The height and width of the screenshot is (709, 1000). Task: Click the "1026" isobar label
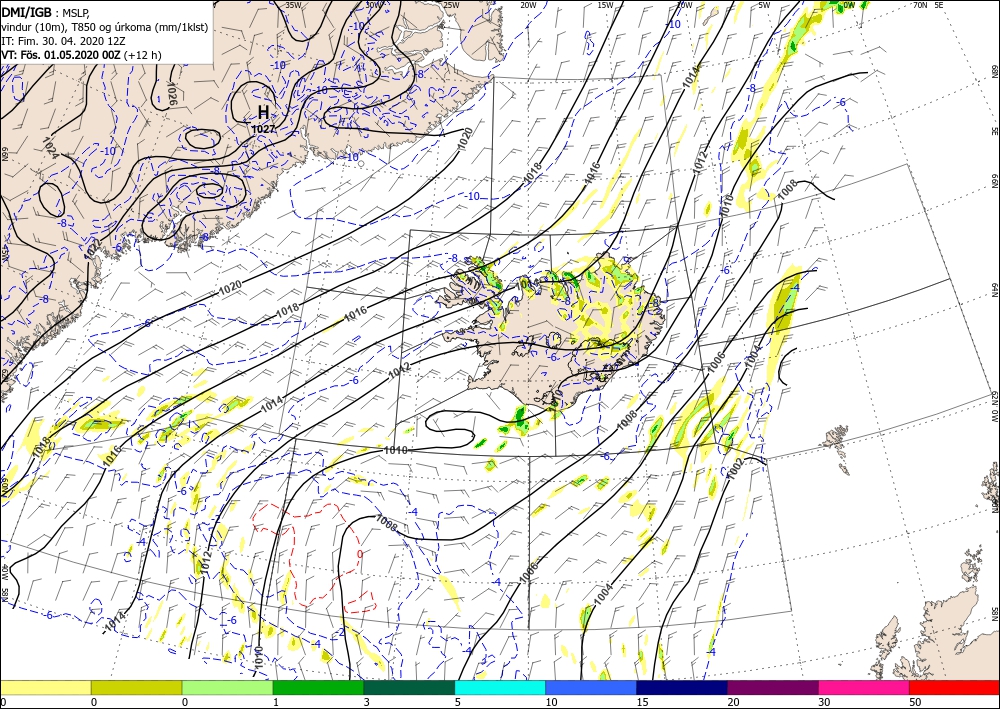[171, 93]
